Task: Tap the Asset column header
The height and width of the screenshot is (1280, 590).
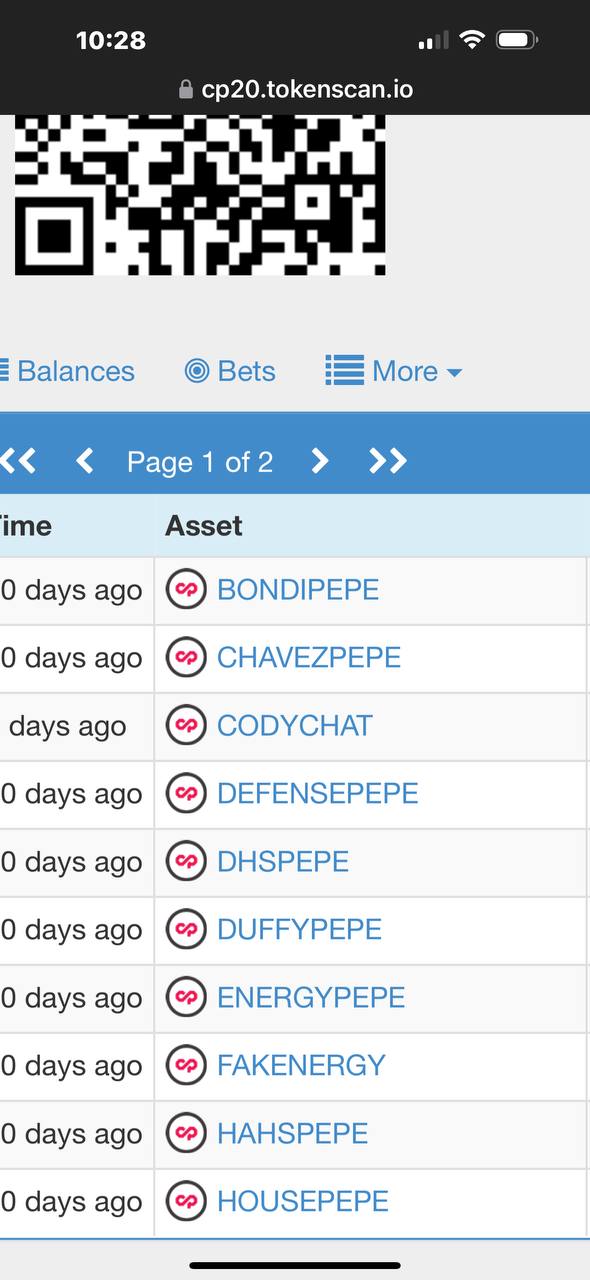Action: (204, 525)
